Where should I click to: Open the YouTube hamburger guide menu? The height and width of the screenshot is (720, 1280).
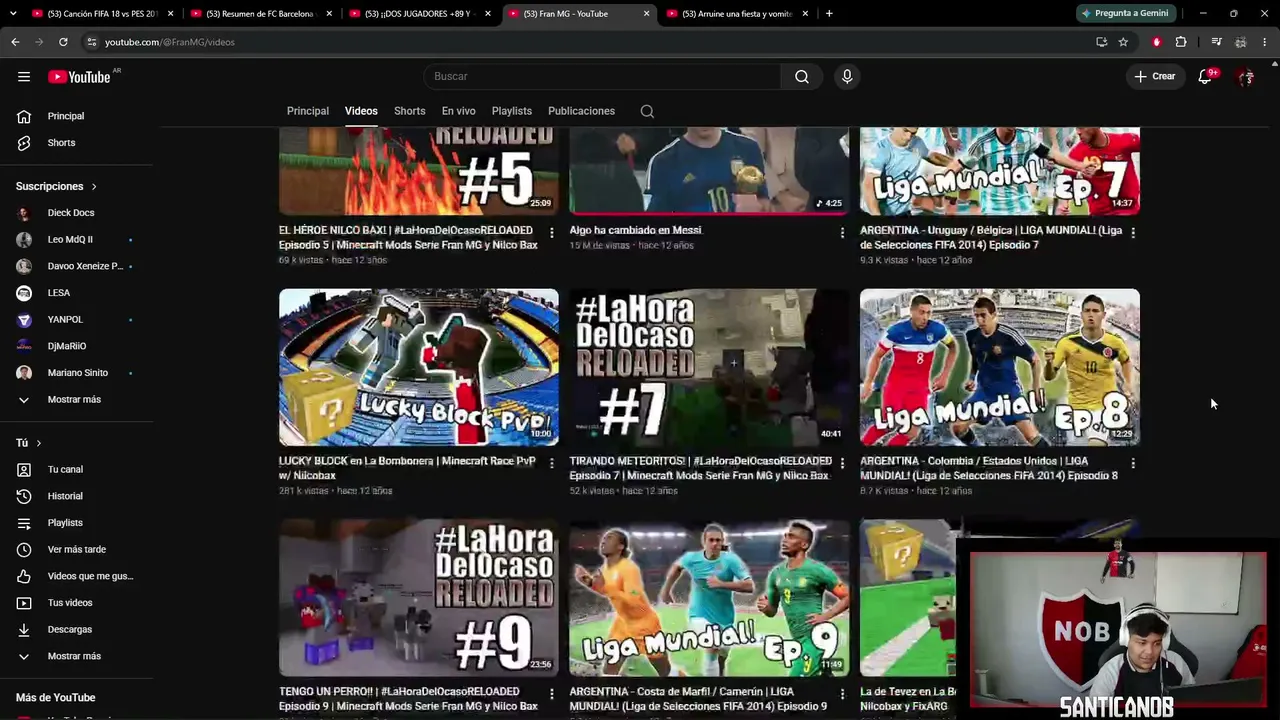click(x=24, y=77)
